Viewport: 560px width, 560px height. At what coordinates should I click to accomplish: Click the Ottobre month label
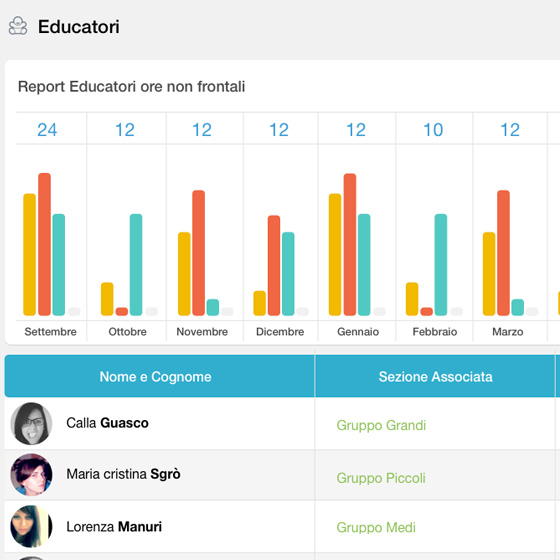pyautogui.click(x=128, y=332)
